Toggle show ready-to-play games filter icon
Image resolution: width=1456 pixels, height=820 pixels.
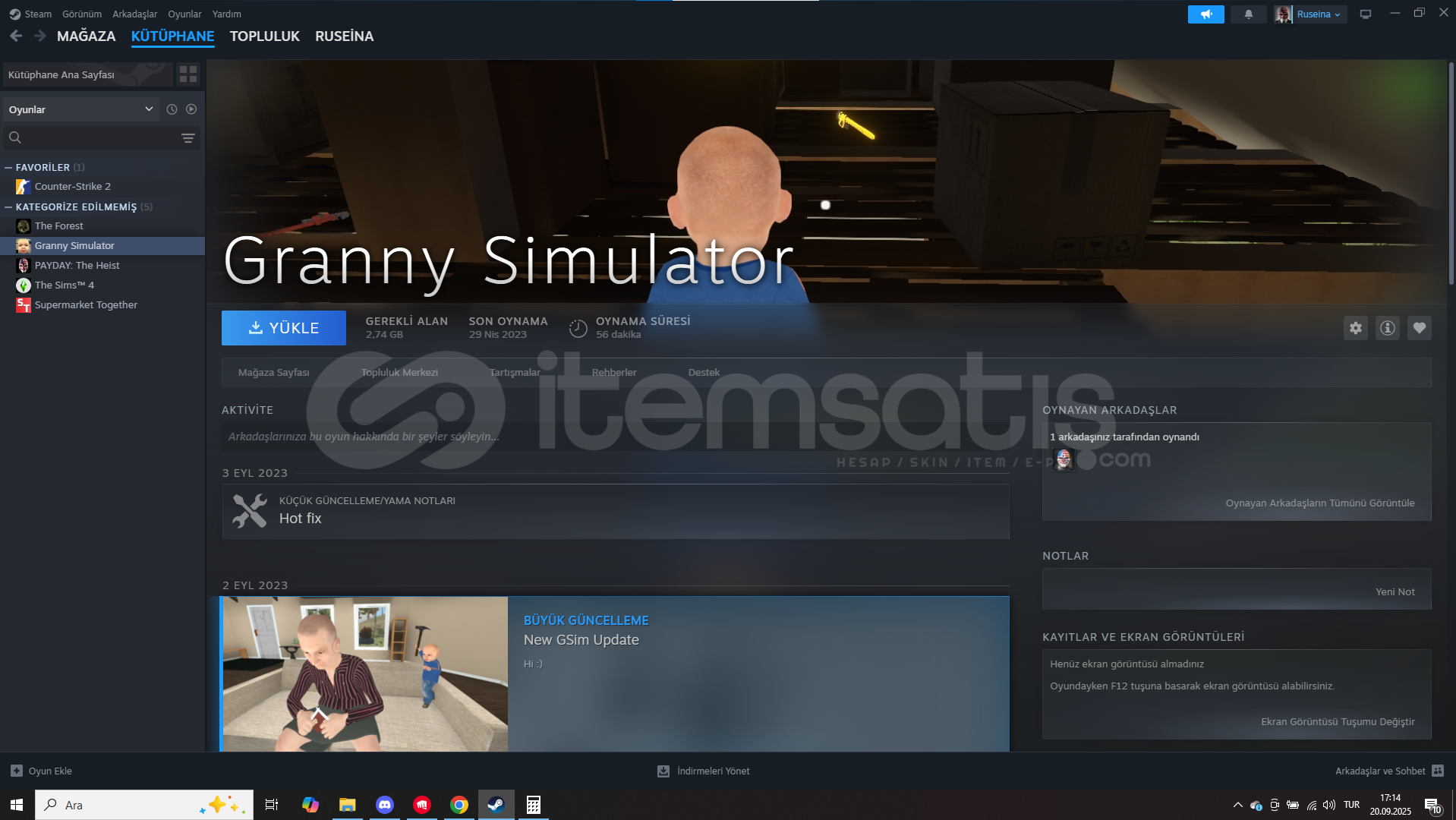pos(191,109)
